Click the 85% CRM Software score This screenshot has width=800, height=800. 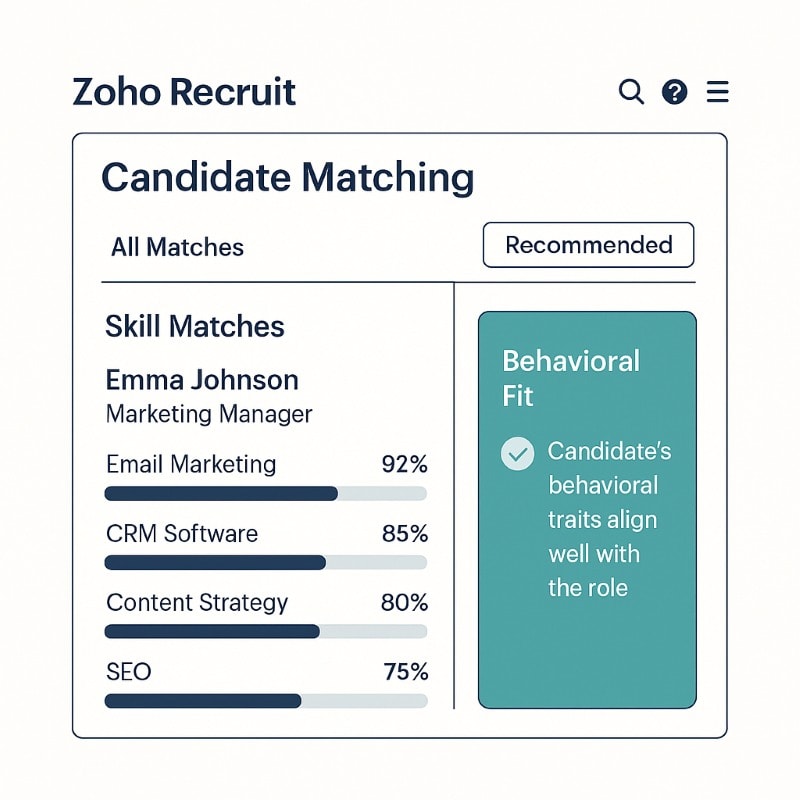(x=404, y=534)
